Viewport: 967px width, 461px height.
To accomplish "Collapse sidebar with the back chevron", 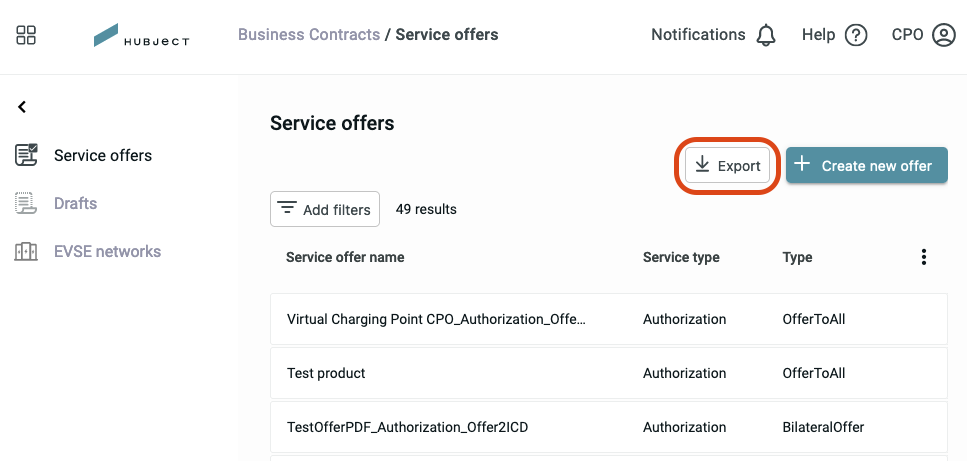I will (22, 107).
